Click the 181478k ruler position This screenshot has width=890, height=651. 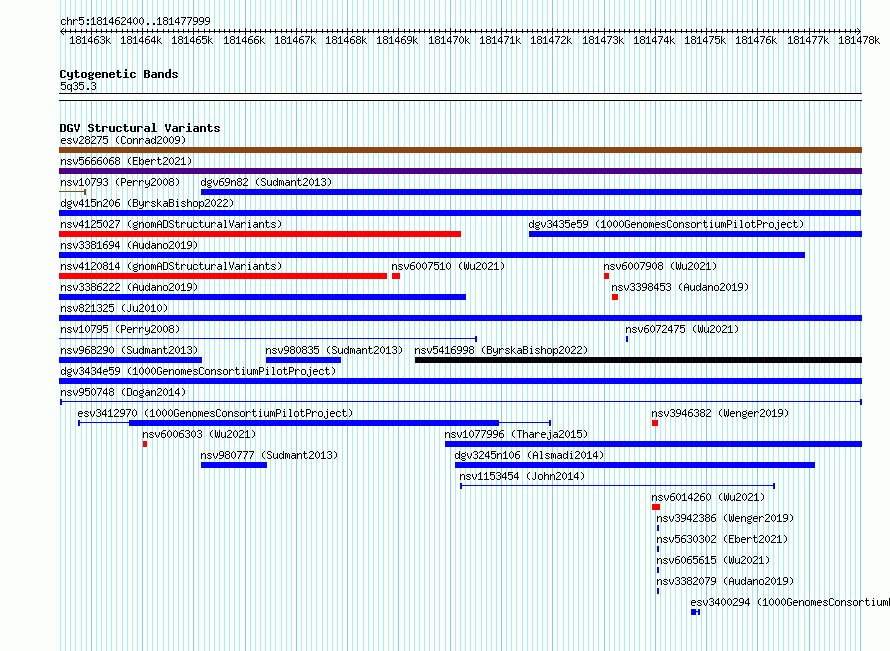(x=859, y=40)
